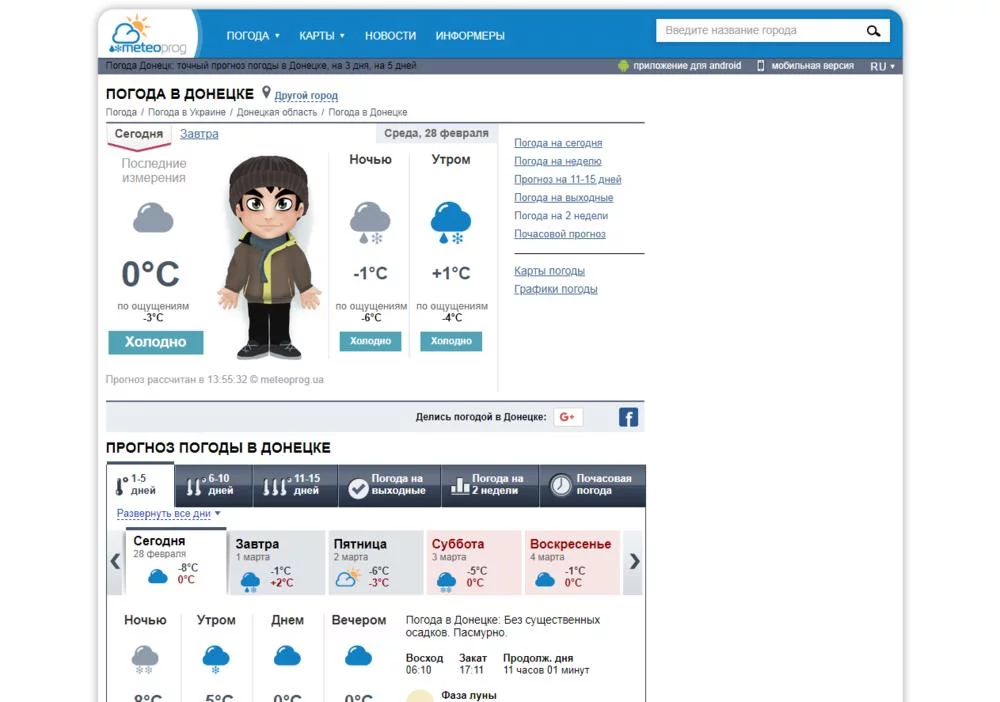
Task: Click Погода в Украине breadcrumb
Action: (186, 112)
